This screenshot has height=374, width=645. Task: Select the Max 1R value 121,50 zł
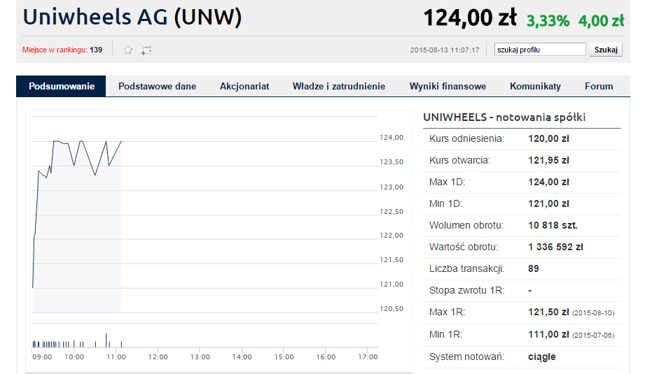coord(548,312)
